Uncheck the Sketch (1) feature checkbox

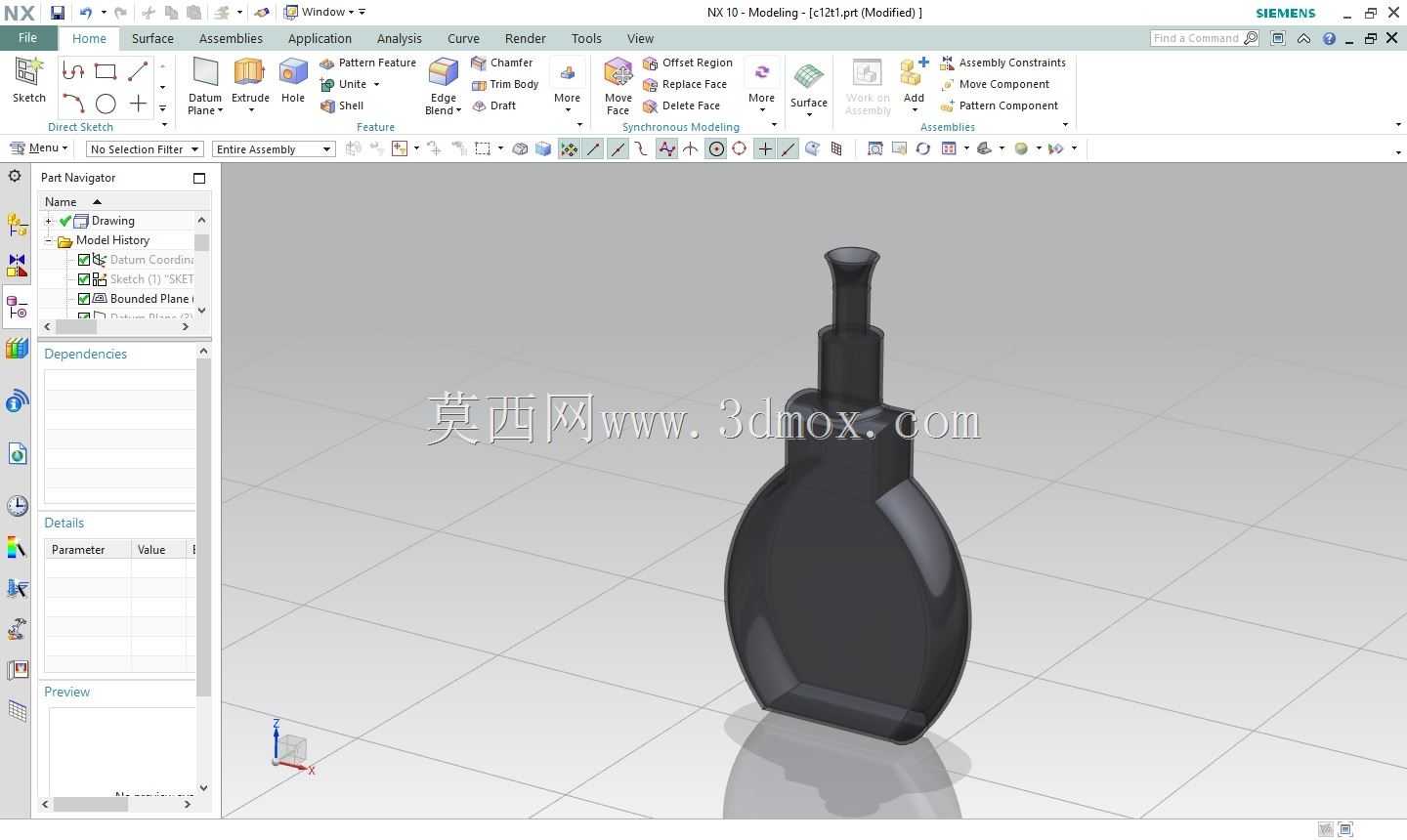pos(84,279)
